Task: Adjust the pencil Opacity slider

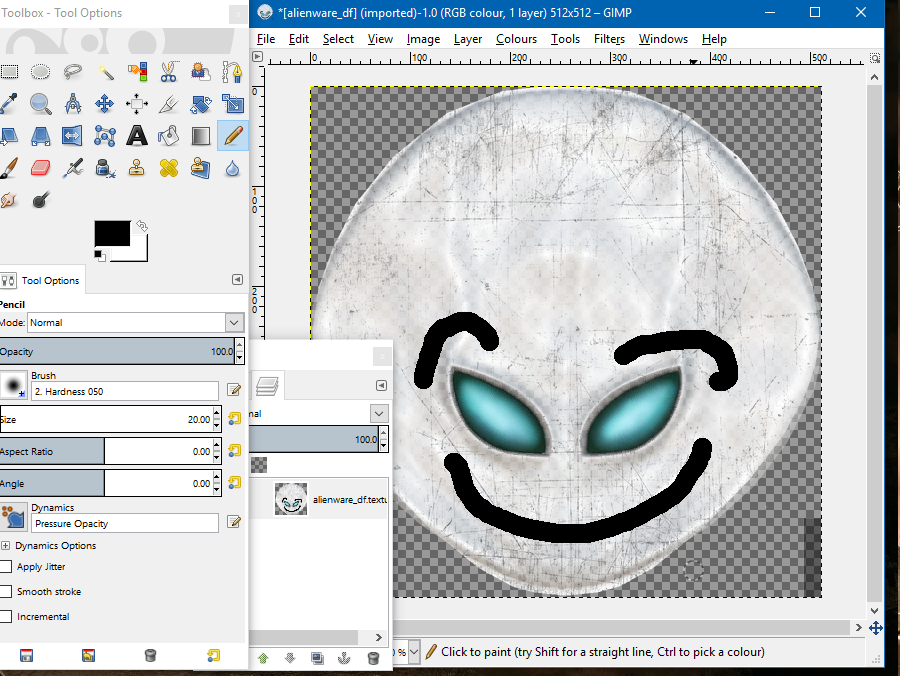Action: [117, 351]
